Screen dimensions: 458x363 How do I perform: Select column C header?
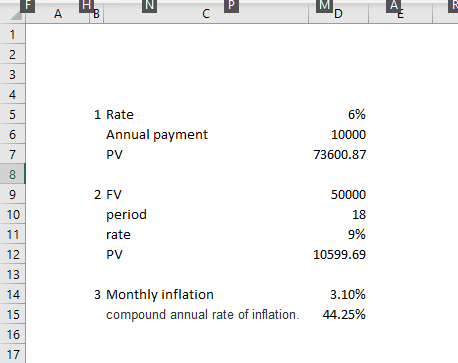coord(206,14)
